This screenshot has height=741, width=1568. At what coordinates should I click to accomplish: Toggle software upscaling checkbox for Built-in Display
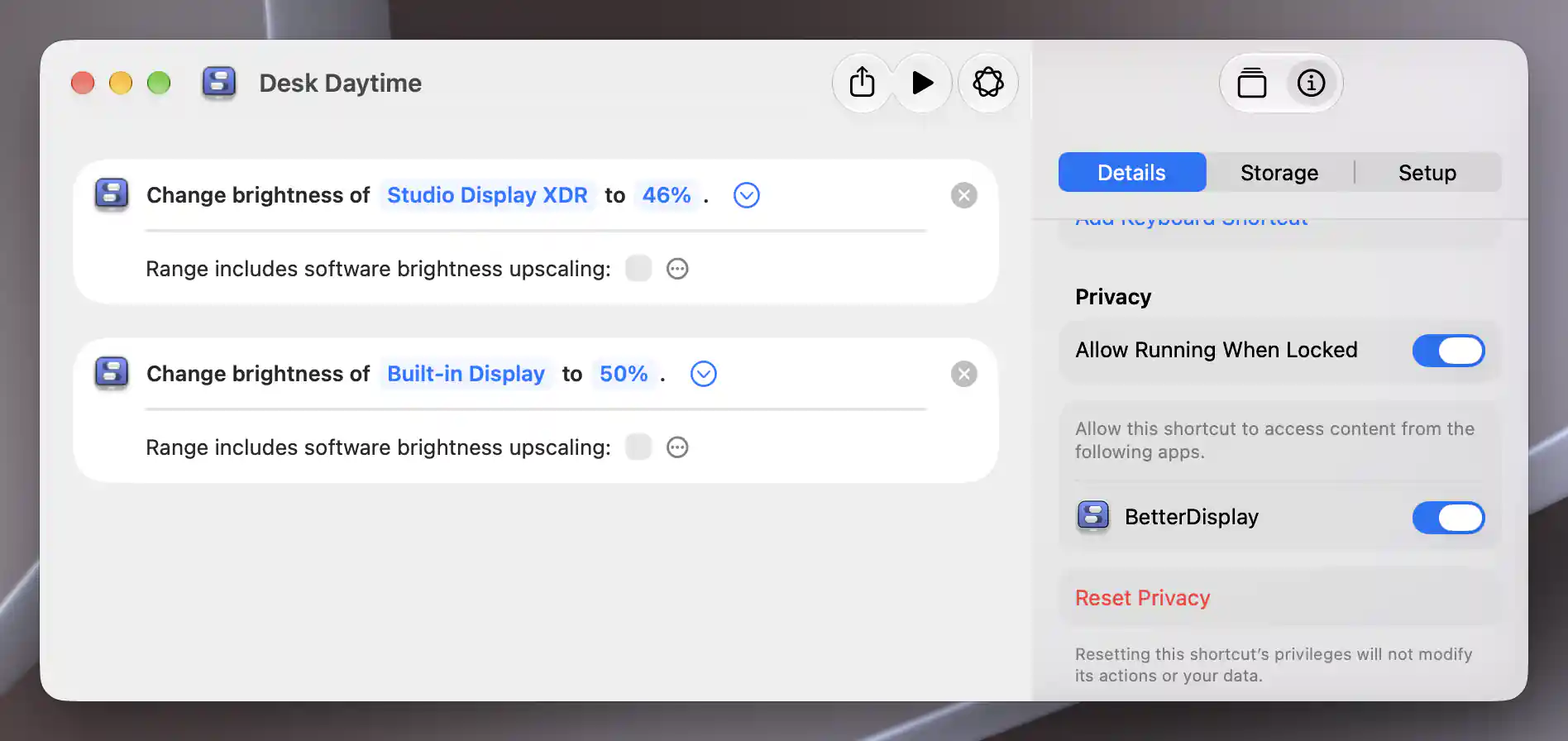638,447
